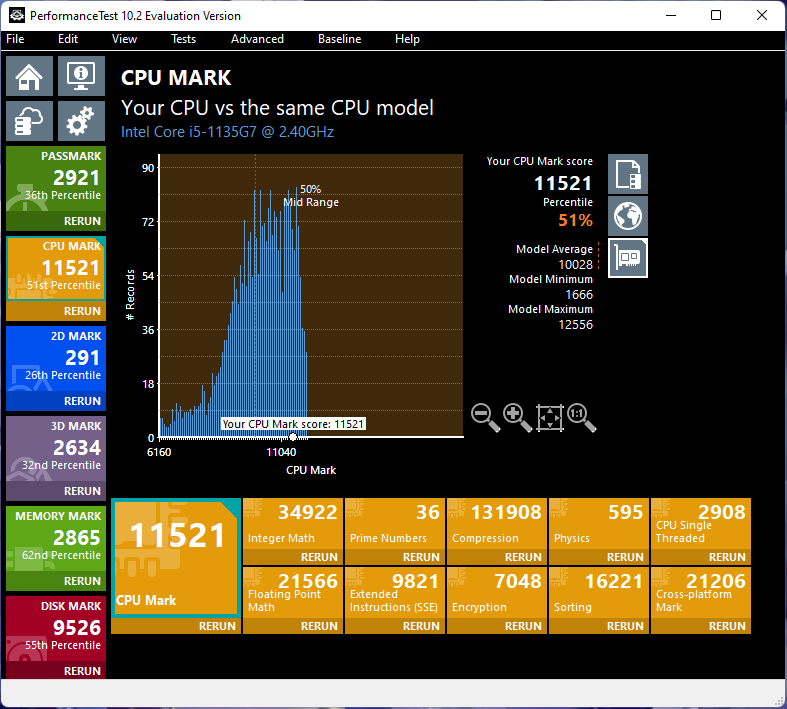
Task: Select the 2D Mark 291 tile
Action: point(56,358)
